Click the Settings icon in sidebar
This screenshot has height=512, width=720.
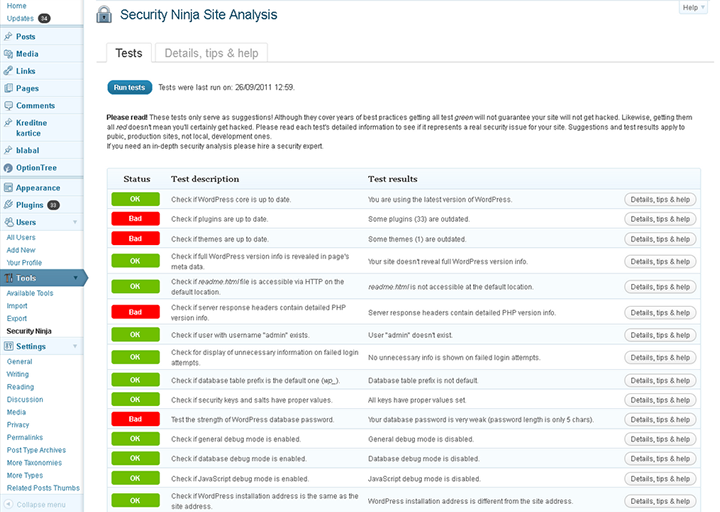pyautogui.click(x=8, y=346)
